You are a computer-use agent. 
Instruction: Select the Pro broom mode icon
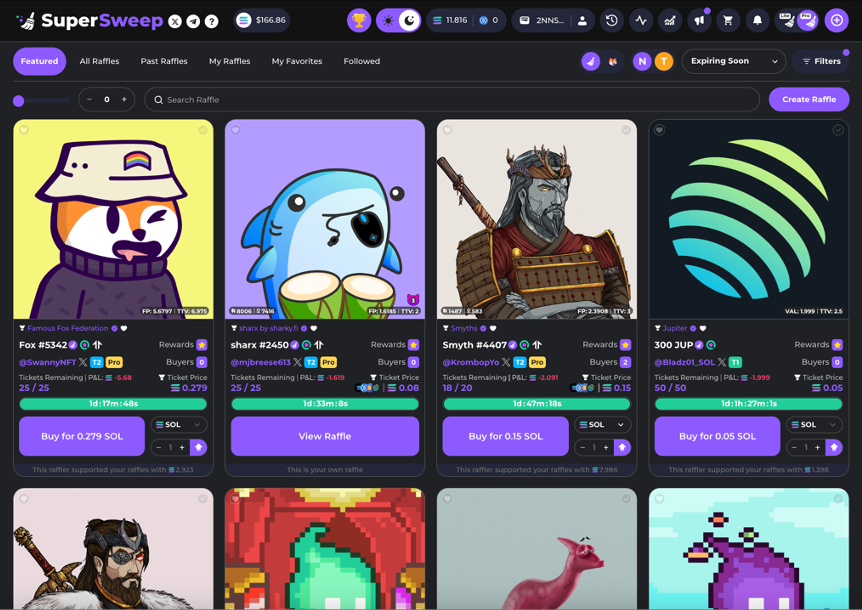pos(808,20)
